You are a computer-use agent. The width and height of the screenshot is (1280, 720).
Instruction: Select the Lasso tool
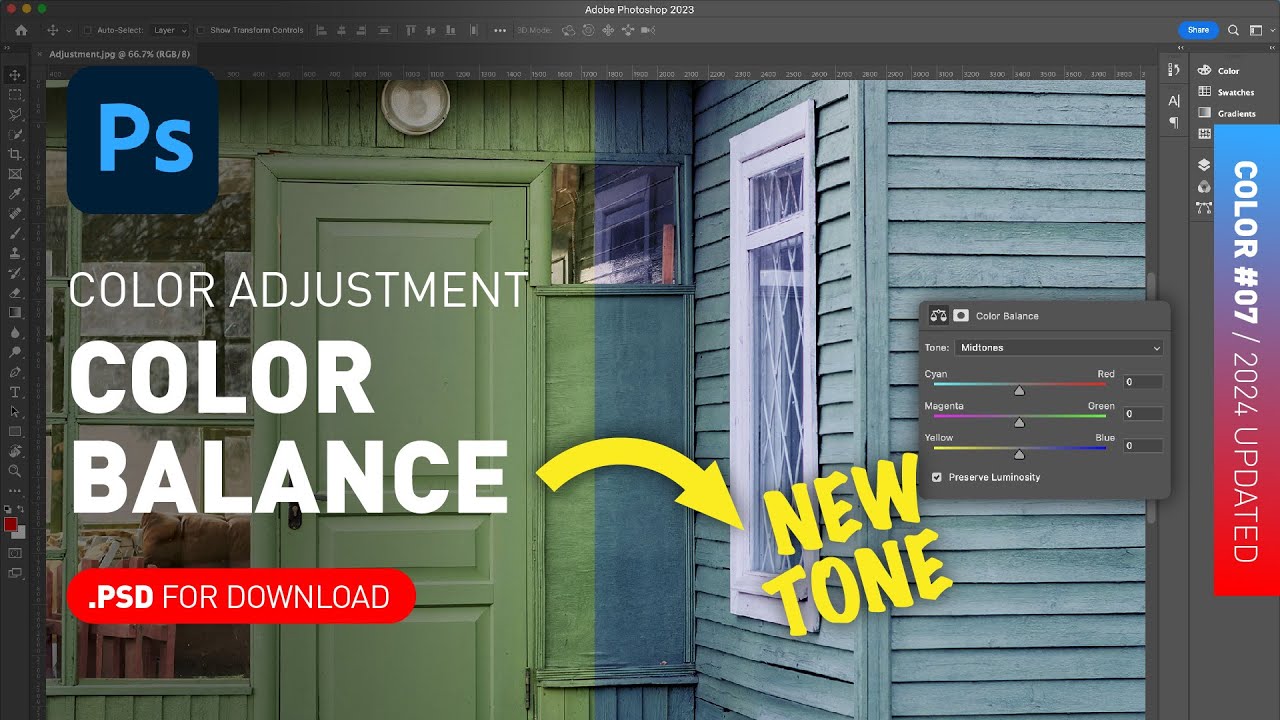(15, 114)
